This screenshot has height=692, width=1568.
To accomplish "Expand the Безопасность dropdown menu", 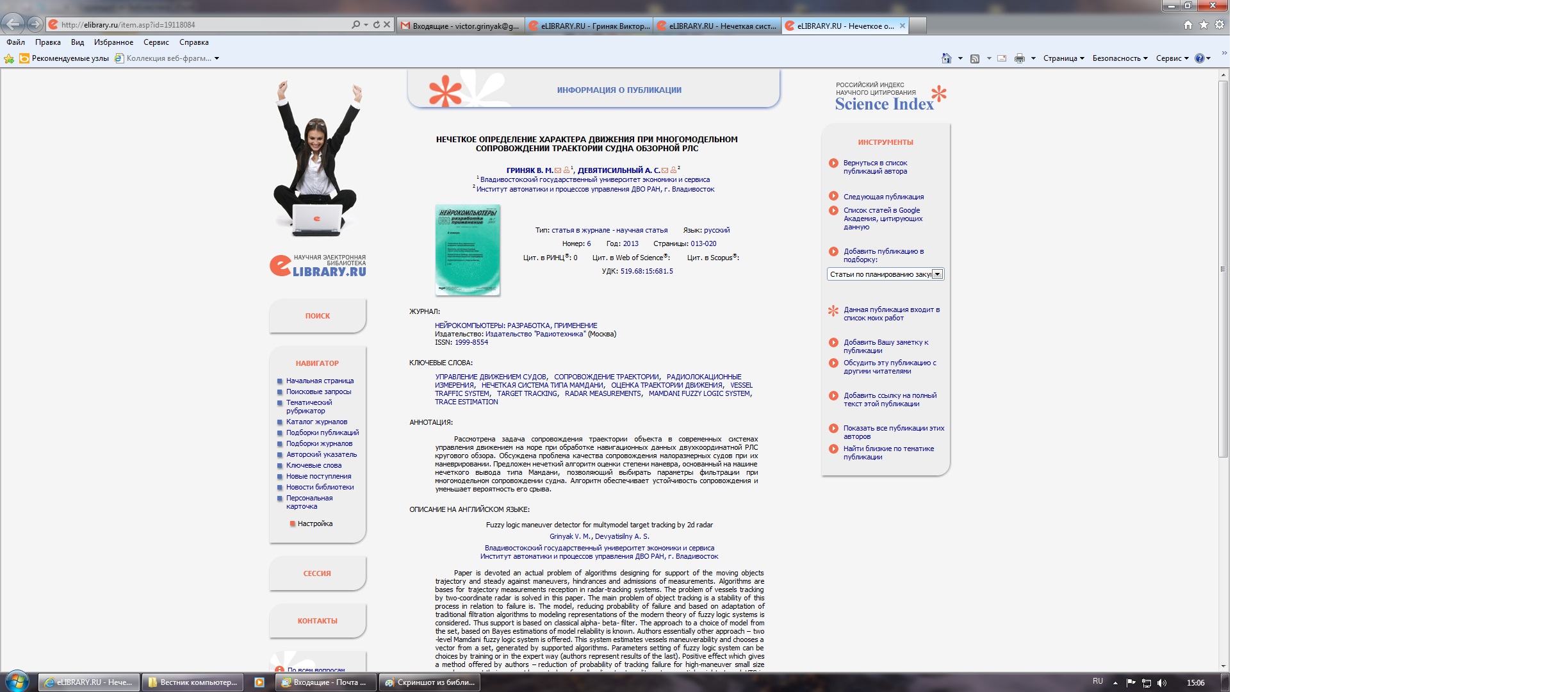I will coord(1120,58).
